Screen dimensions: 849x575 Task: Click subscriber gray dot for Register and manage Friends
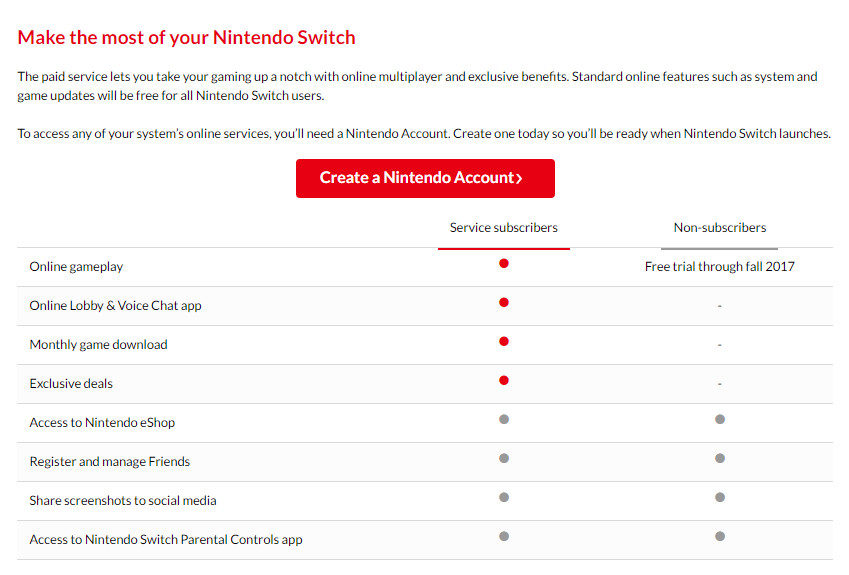coord(504,458)
